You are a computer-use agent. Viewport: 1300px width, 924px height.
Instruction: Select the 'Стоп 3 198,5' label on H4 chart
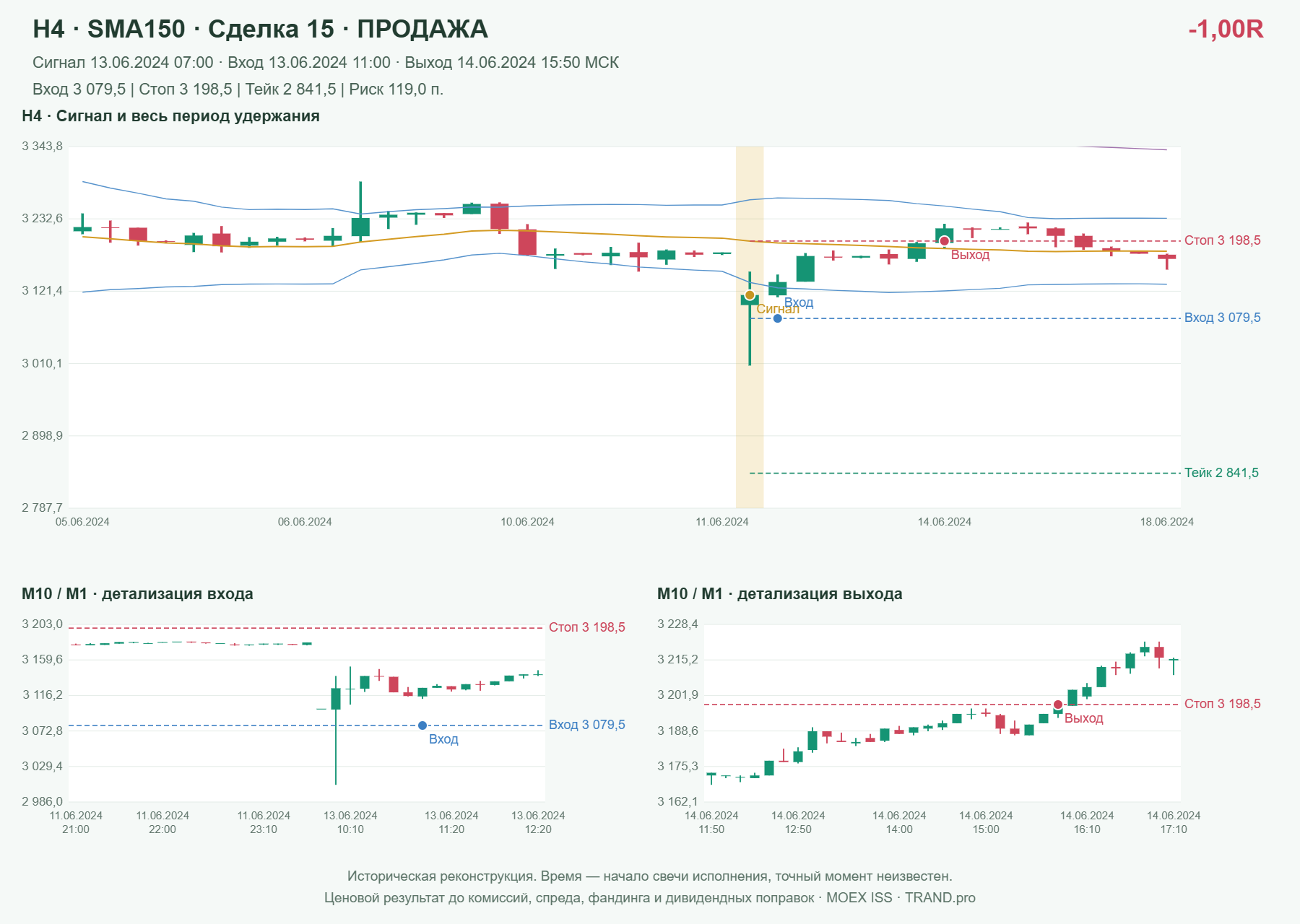pyautogui.click(x=1222, y=240)
